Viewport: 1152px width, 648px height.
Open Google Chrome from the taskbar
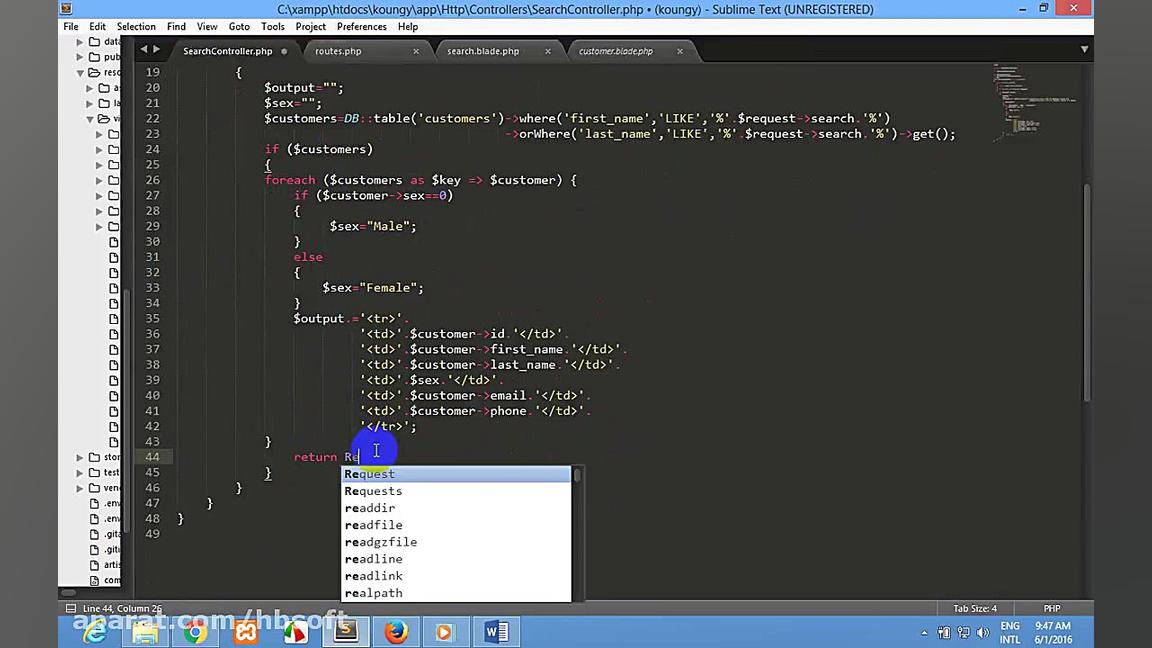click(196, 631)
